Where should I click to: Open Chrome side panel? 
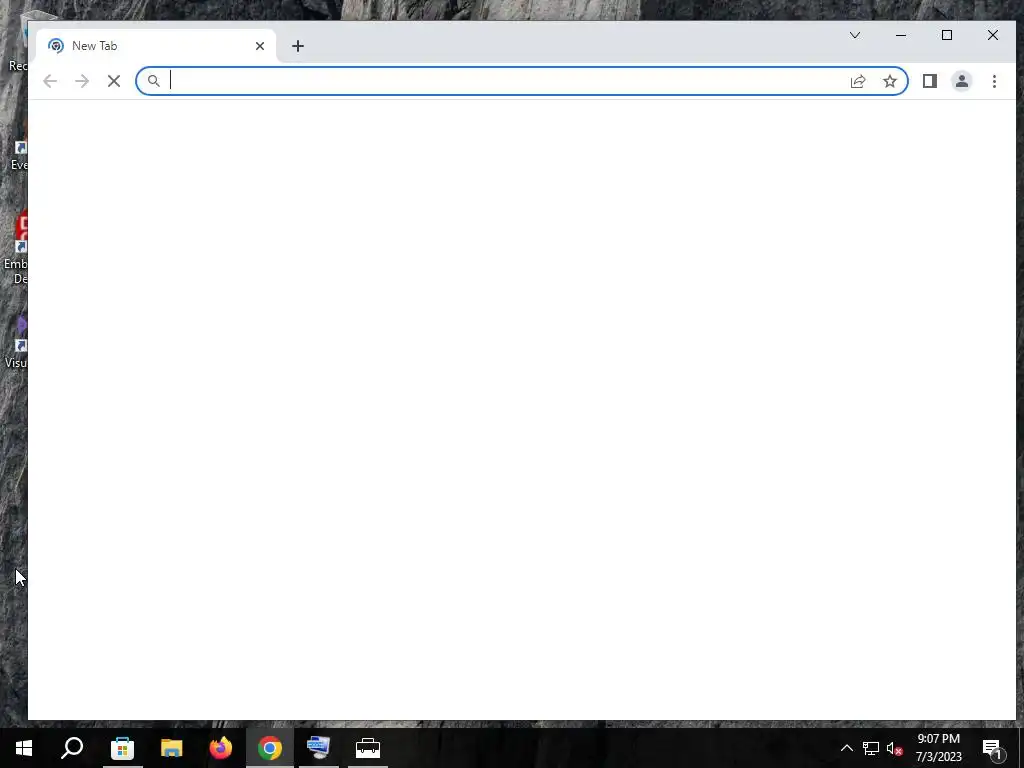click(929, 81)
